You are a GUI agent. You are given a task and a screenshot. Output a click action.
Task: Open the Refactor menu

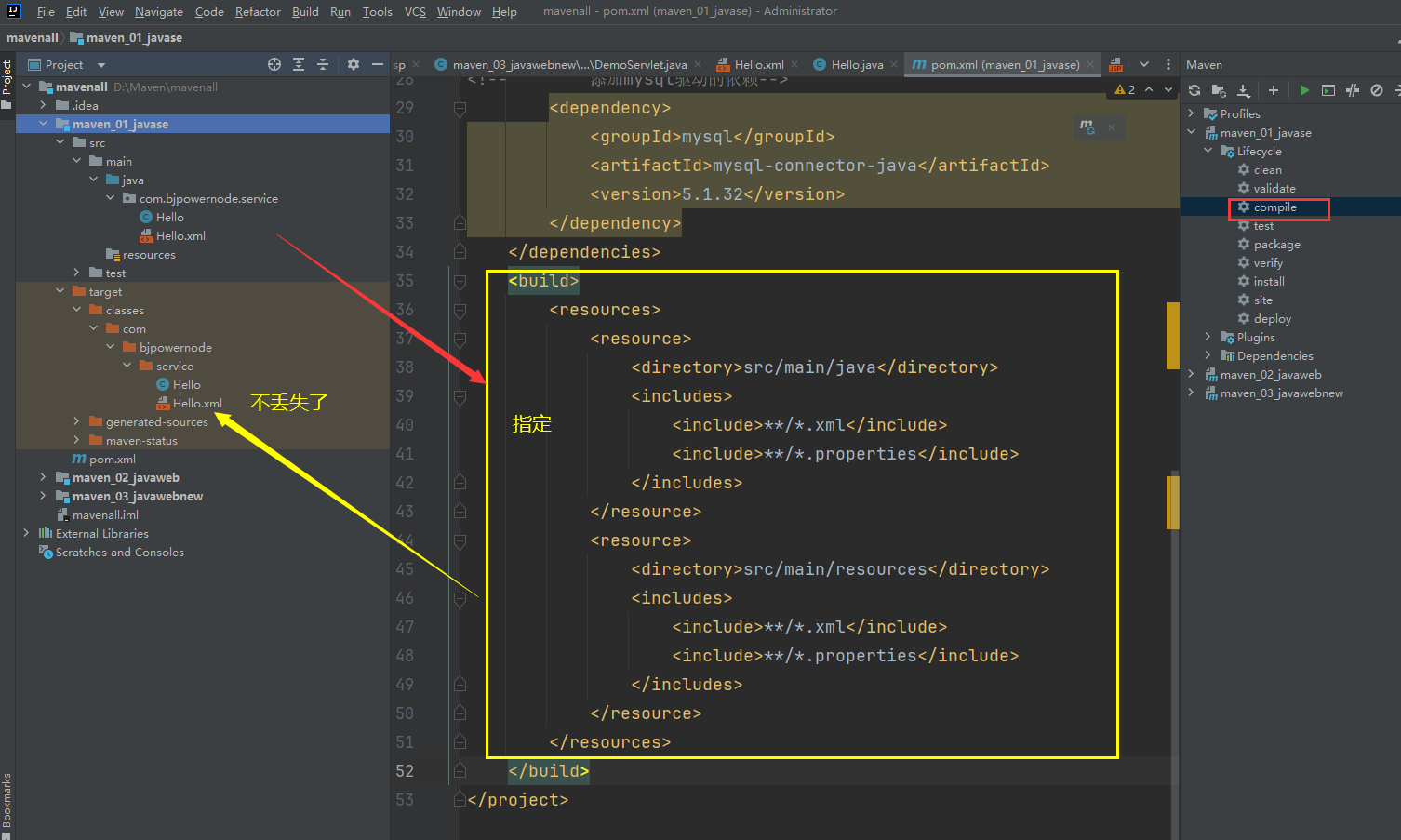(x=258, y=11)
